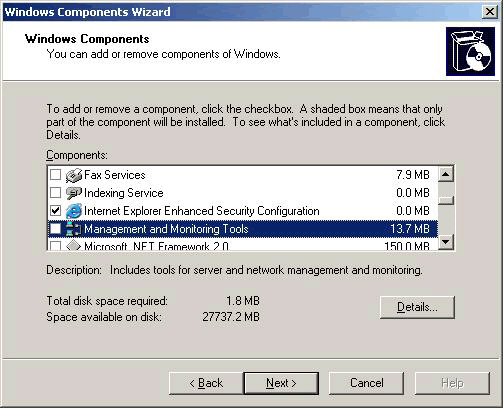Click the Components: list label
This screenshot has width=503, height=408.
(77, 155)
